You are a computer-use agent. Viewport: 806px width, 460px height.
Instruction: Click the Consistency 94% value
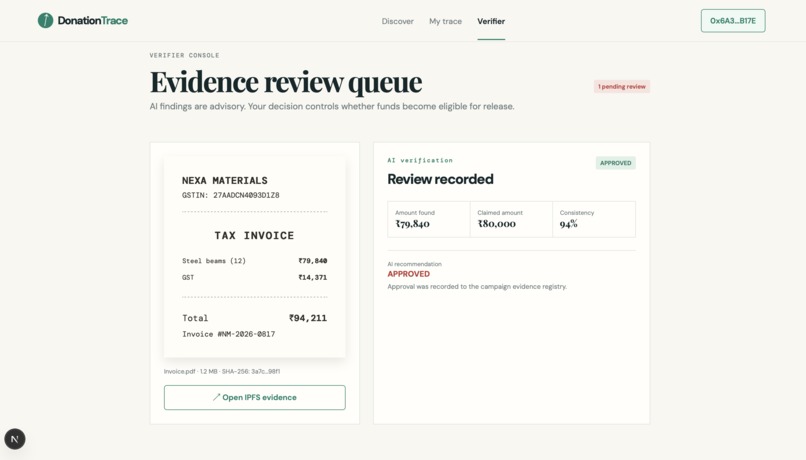(x=569, y=224)
